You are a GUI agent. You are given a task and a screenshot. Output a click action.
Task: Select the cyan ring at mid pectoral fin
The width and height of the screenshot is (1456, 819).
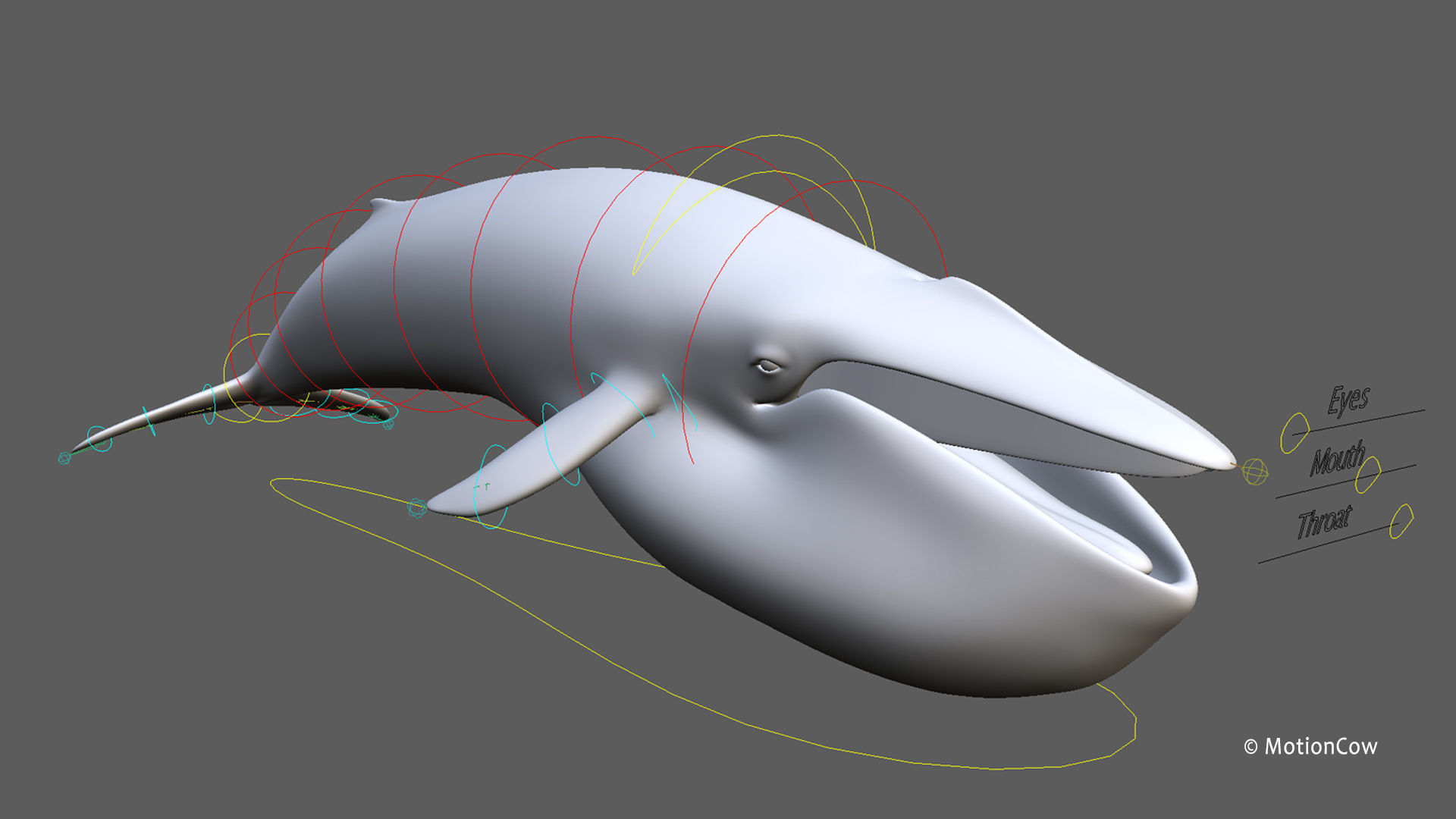(560, 444)
